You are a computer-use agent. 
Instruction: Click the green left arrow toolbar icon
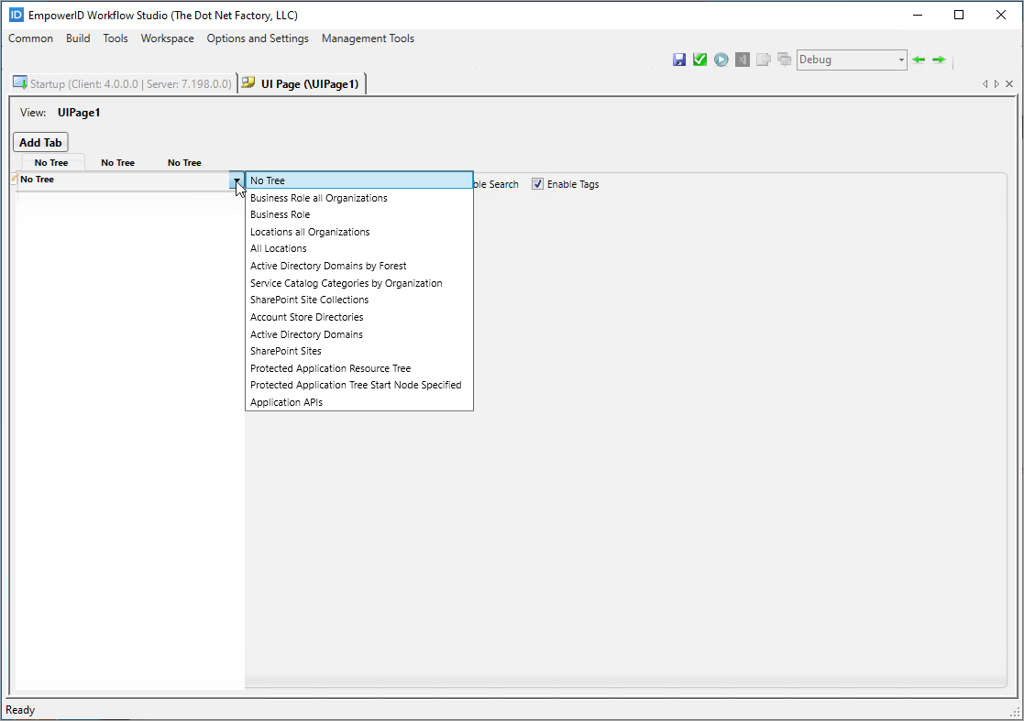(918, 60)
